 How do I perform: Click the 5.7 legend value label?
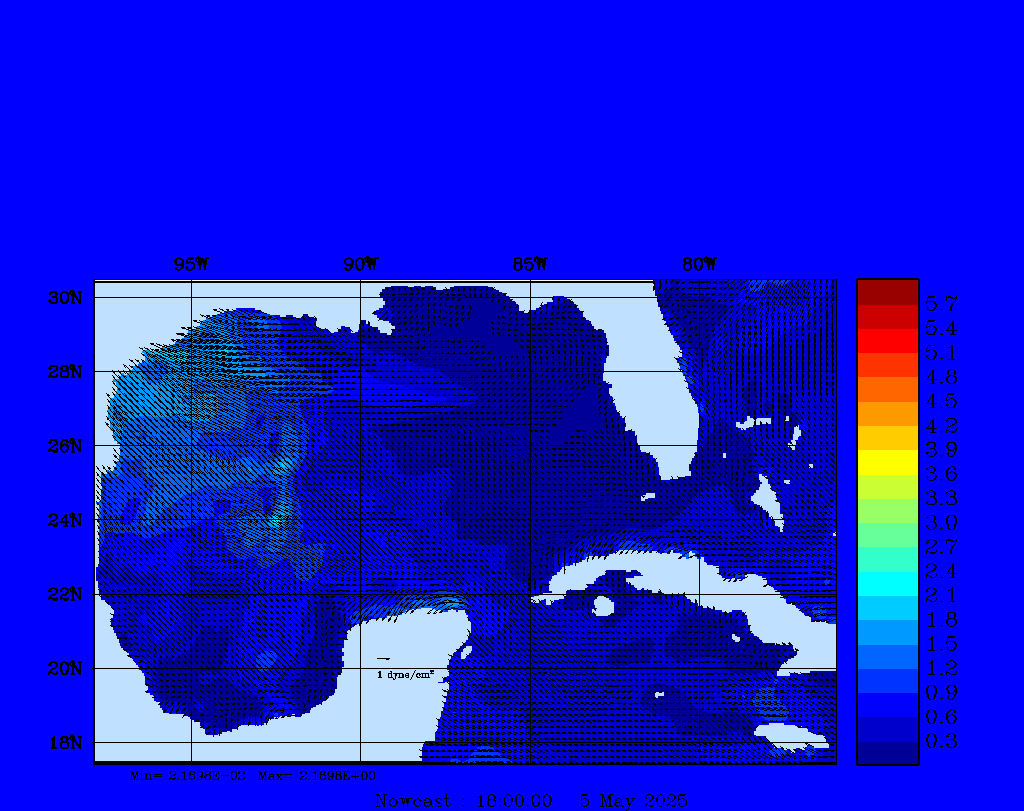[941, 303]
